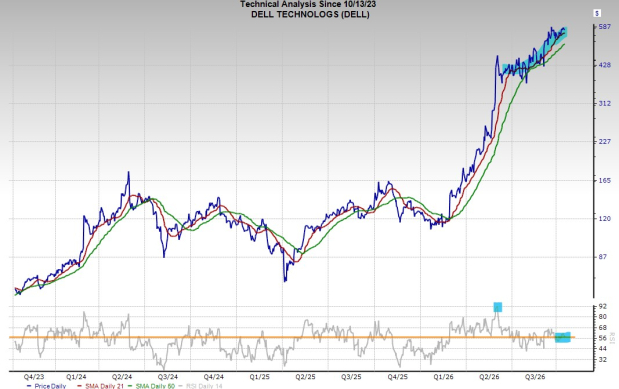Viewport: 619px width, 389px height.
Task: Click the 44 RSI axis label
Action: tap(603, 348)
